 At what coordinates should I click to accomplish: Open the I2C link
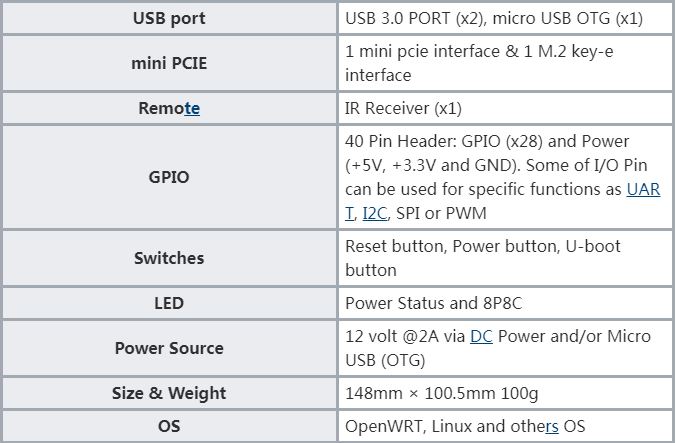click(375, 213)
